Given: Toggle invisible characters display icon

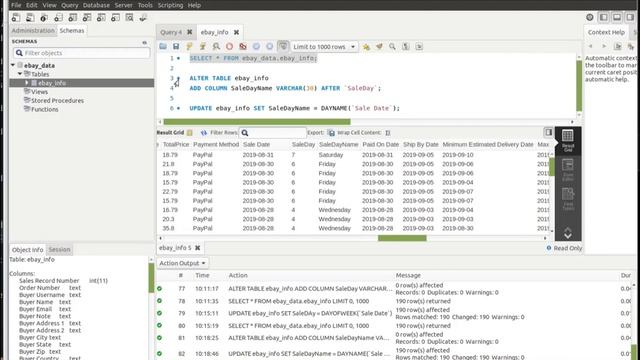Looking at the screenshot, I should pyautogui.click(x=406, y=47).
